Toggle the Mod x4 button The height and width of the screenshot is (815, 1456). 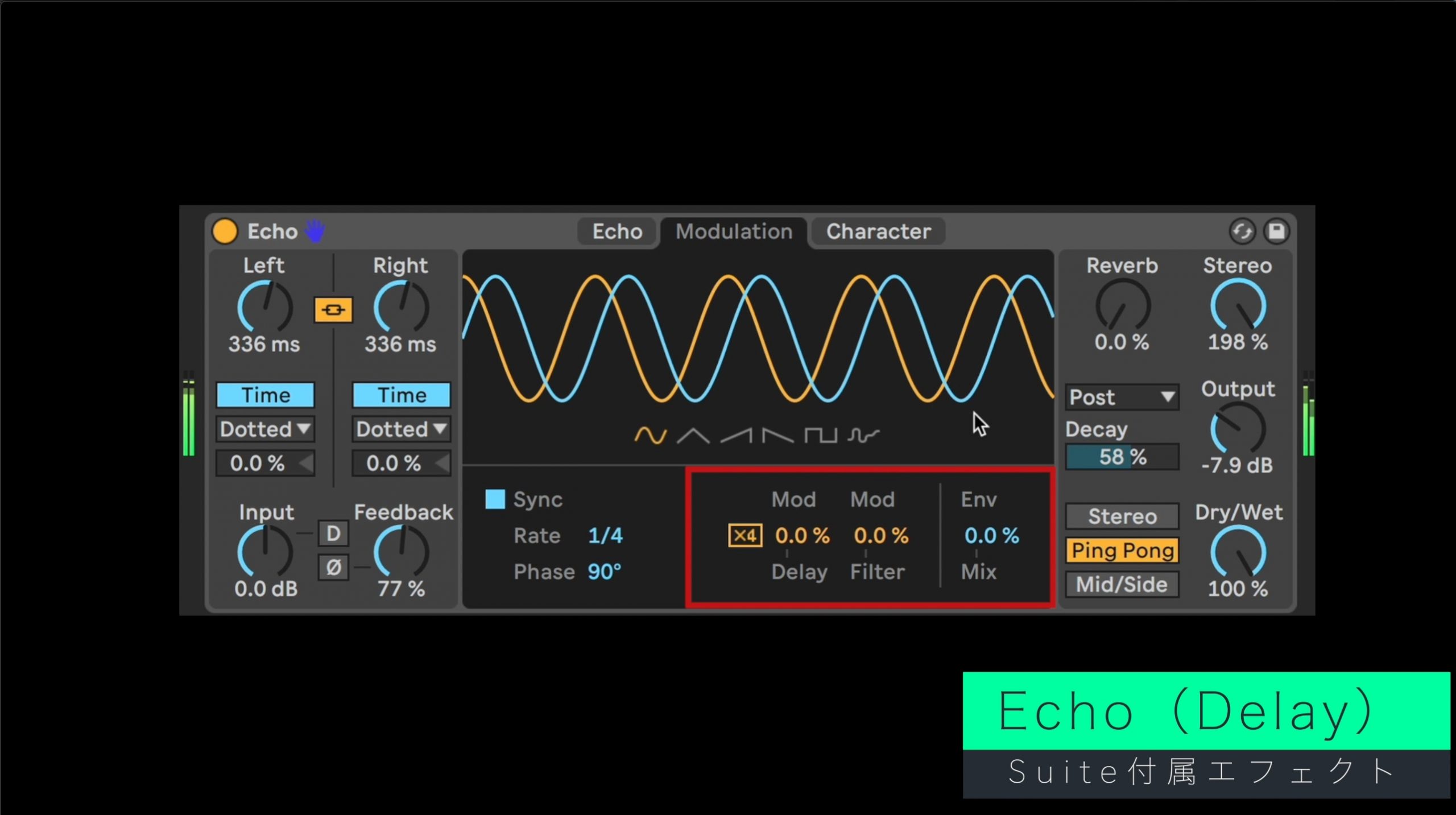tap(745, 536)
